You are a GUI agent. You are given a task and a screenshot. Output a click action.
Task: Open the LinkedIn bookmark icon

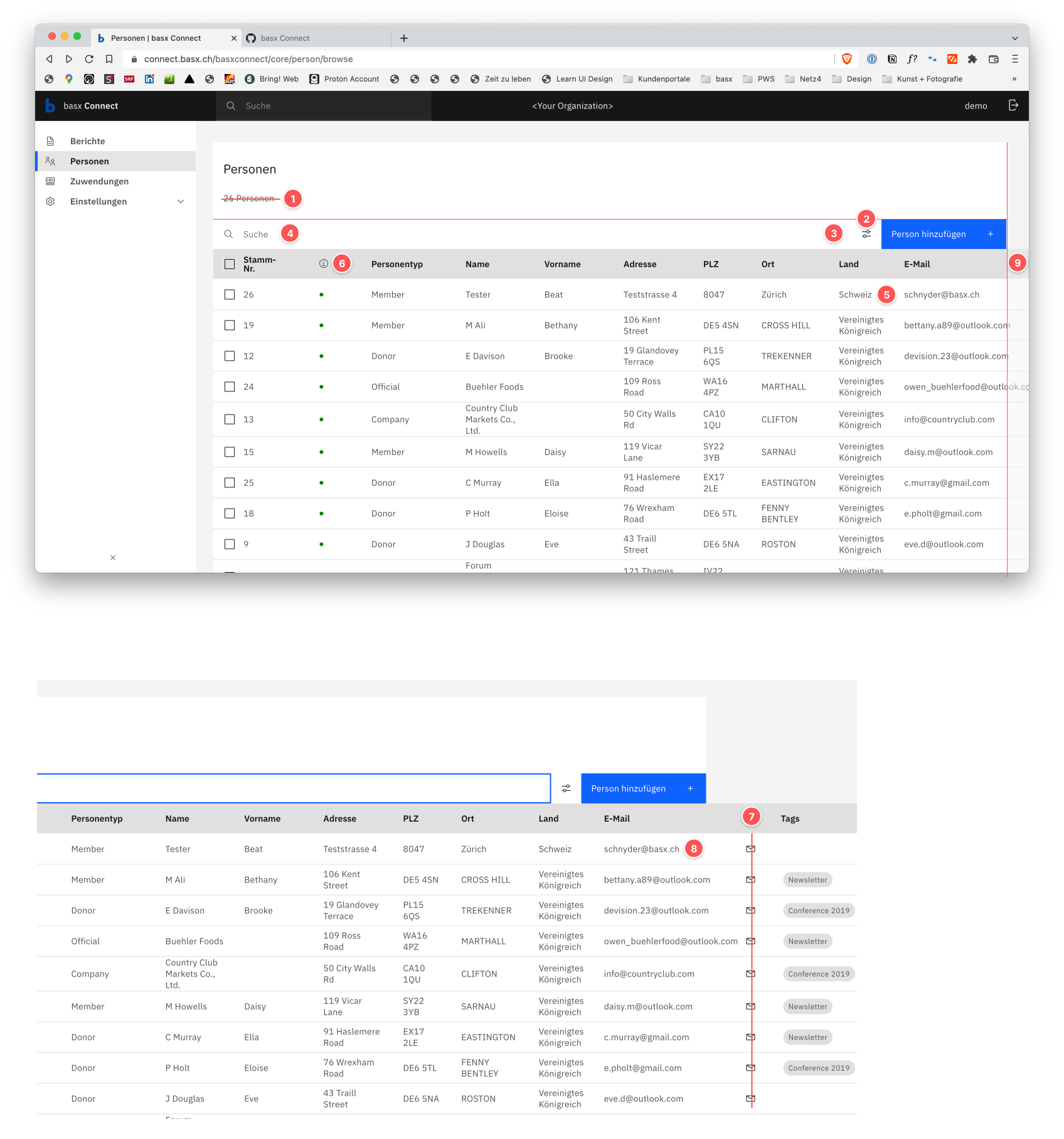point(149,79)
